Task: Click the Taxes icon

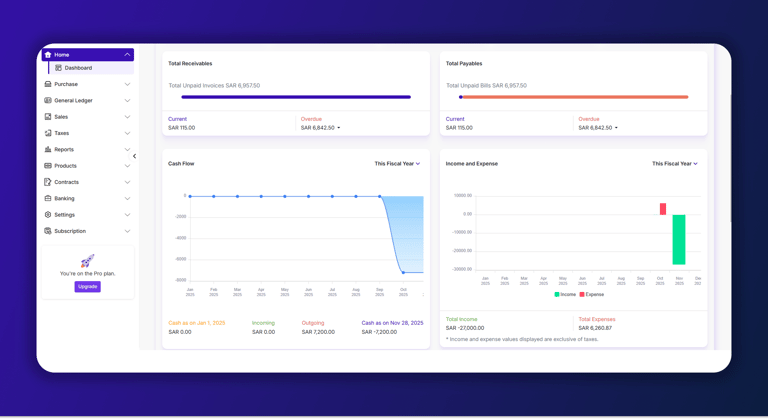Action: pos(48,133)
